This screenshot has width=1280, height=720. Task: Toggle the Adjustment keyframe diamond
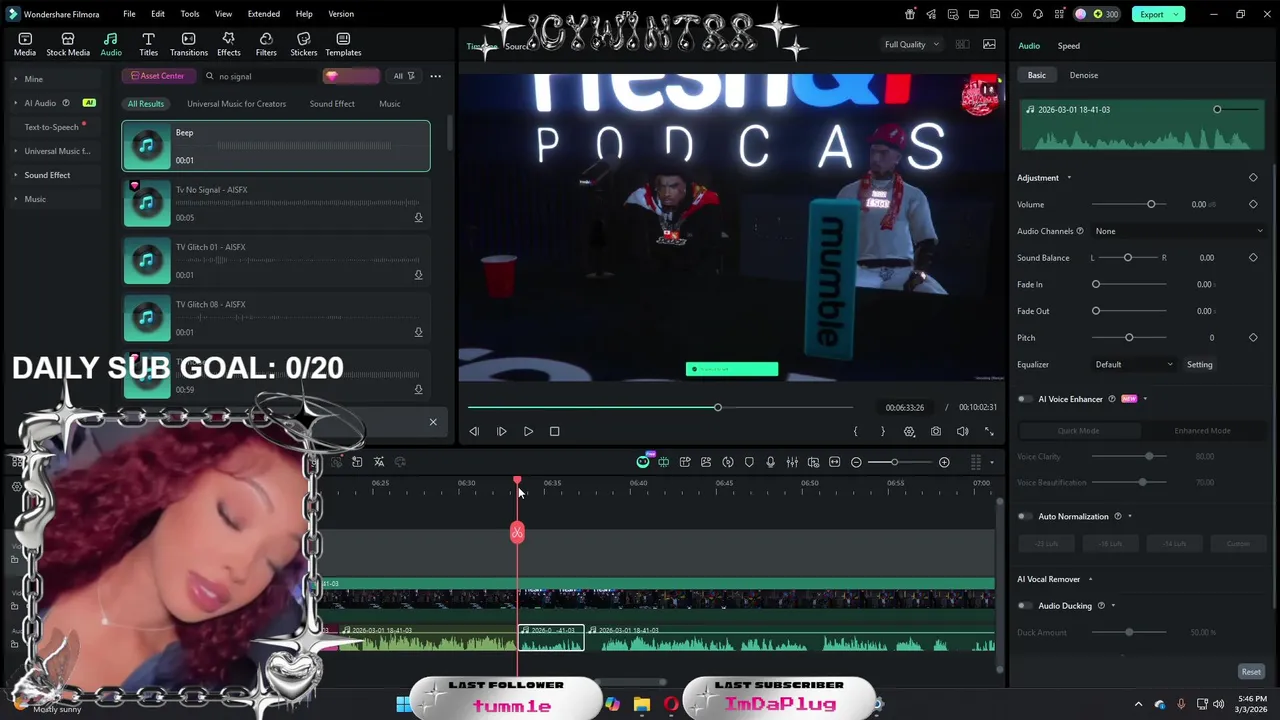[x=1253, y=178]
